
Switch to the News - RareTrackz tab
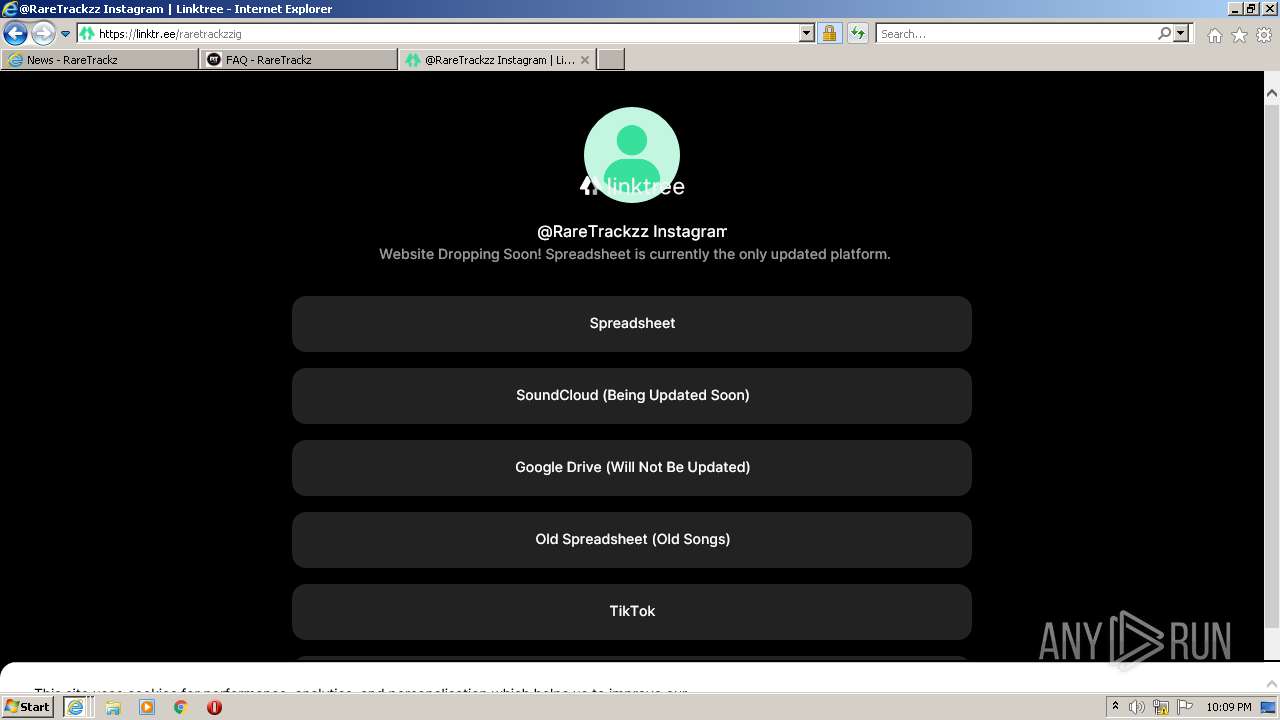pos(100,60)
